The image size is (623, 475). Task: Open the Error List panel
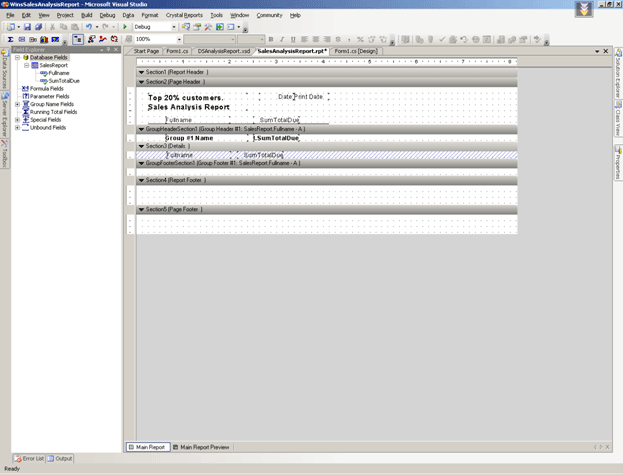pyautogui.click(x=29, y=458)
